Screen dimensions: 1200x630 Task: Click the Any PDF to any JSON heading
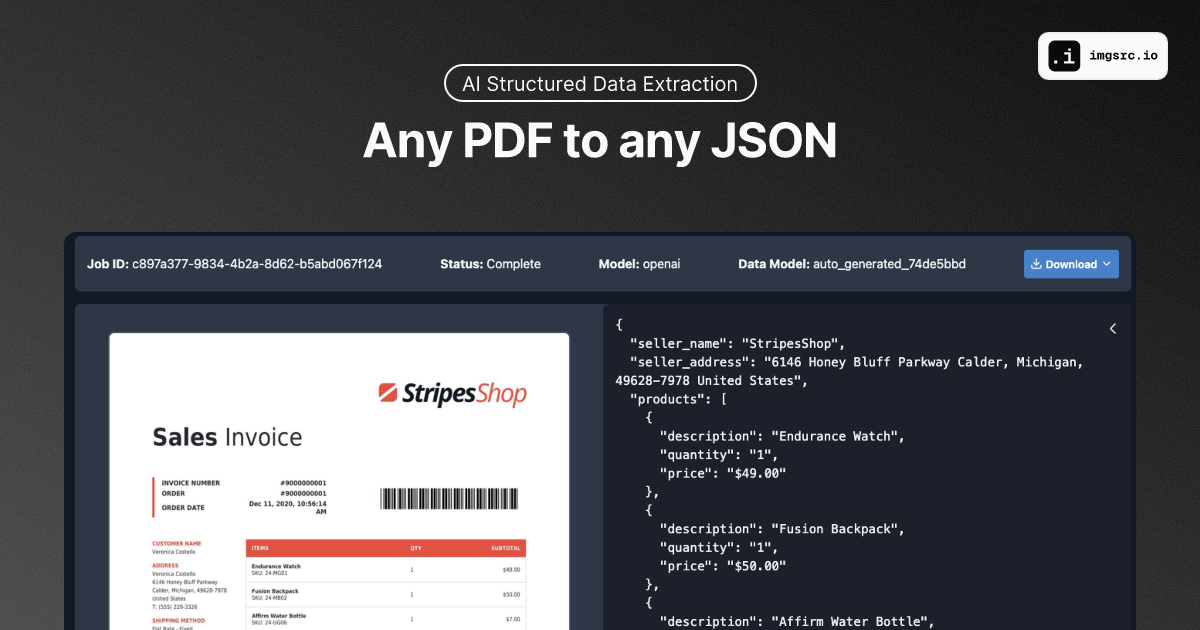(x=600, y=140)
